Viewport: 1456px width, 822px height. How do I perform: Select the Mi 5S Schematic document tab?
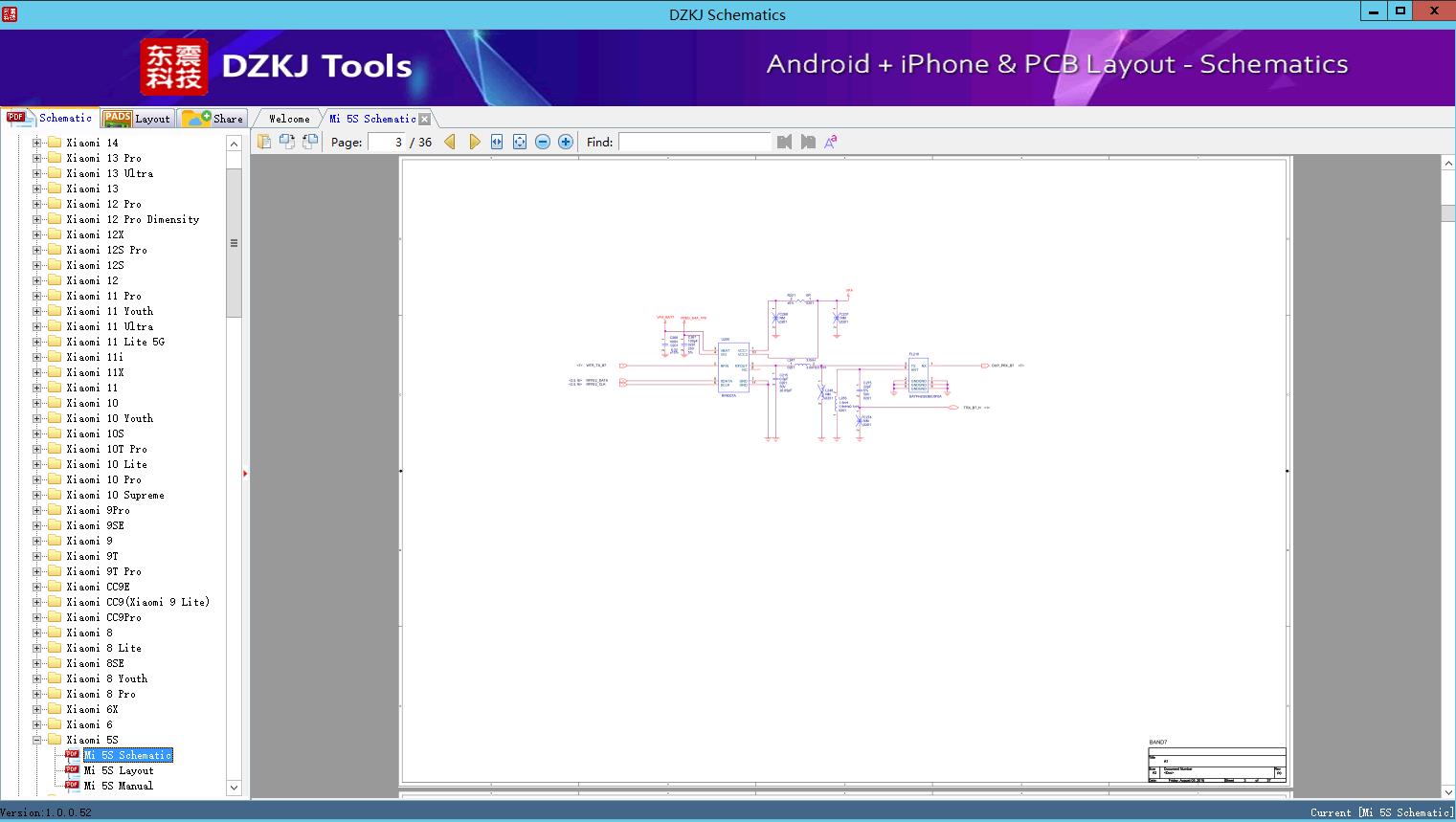tap(372, 119)
